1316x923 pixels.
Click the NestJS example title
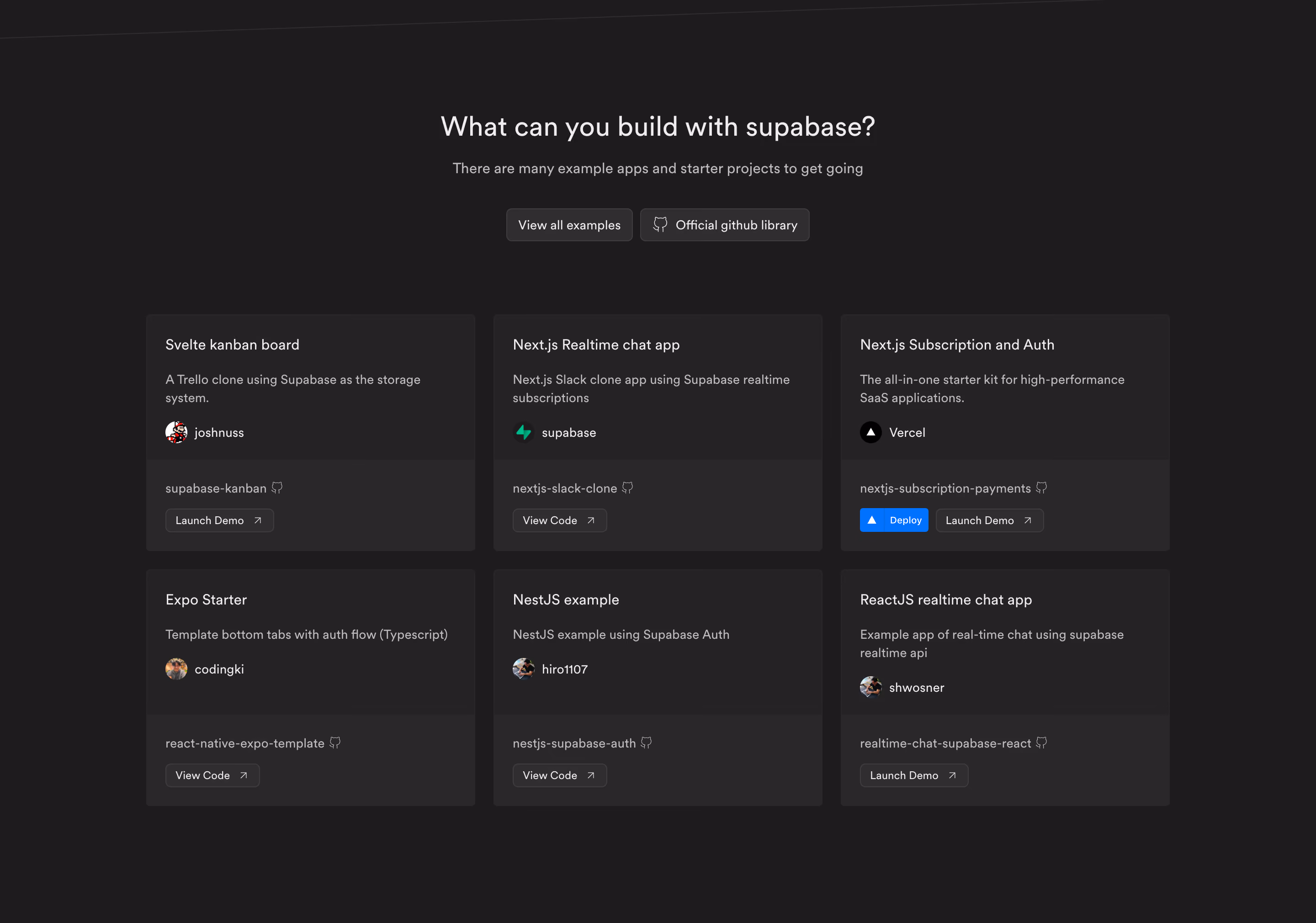click(566, 599)
